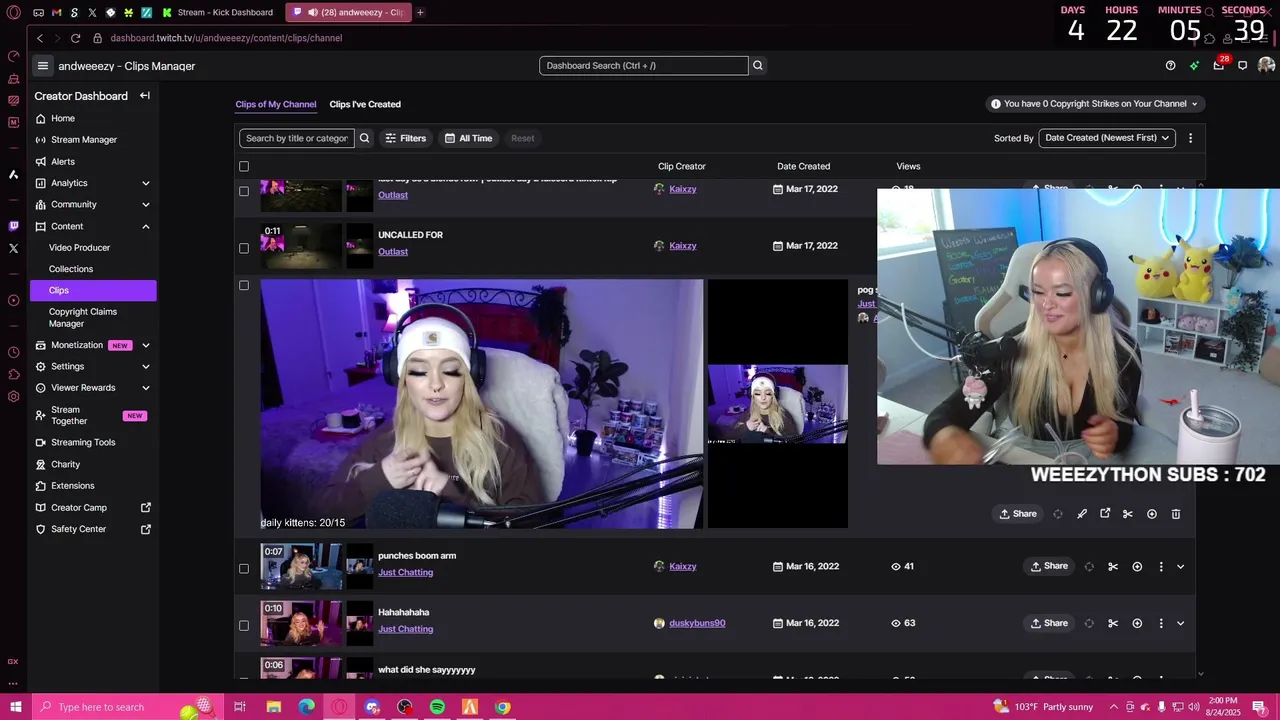
Task: Open three-dot menu on punches boom arm row
Action: click(1161, 567)
